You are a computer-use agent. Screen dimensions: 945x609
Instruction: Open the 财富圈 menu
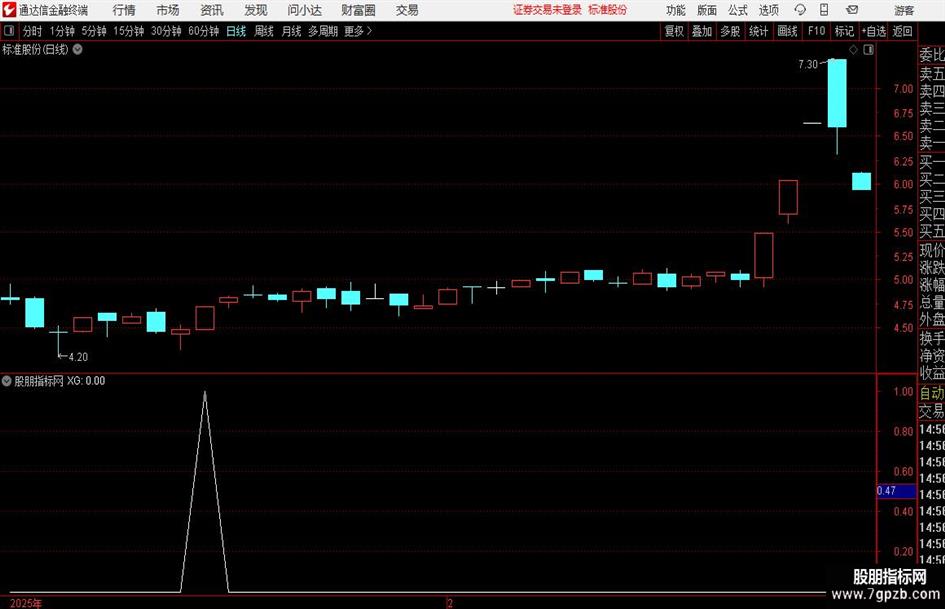358,10
